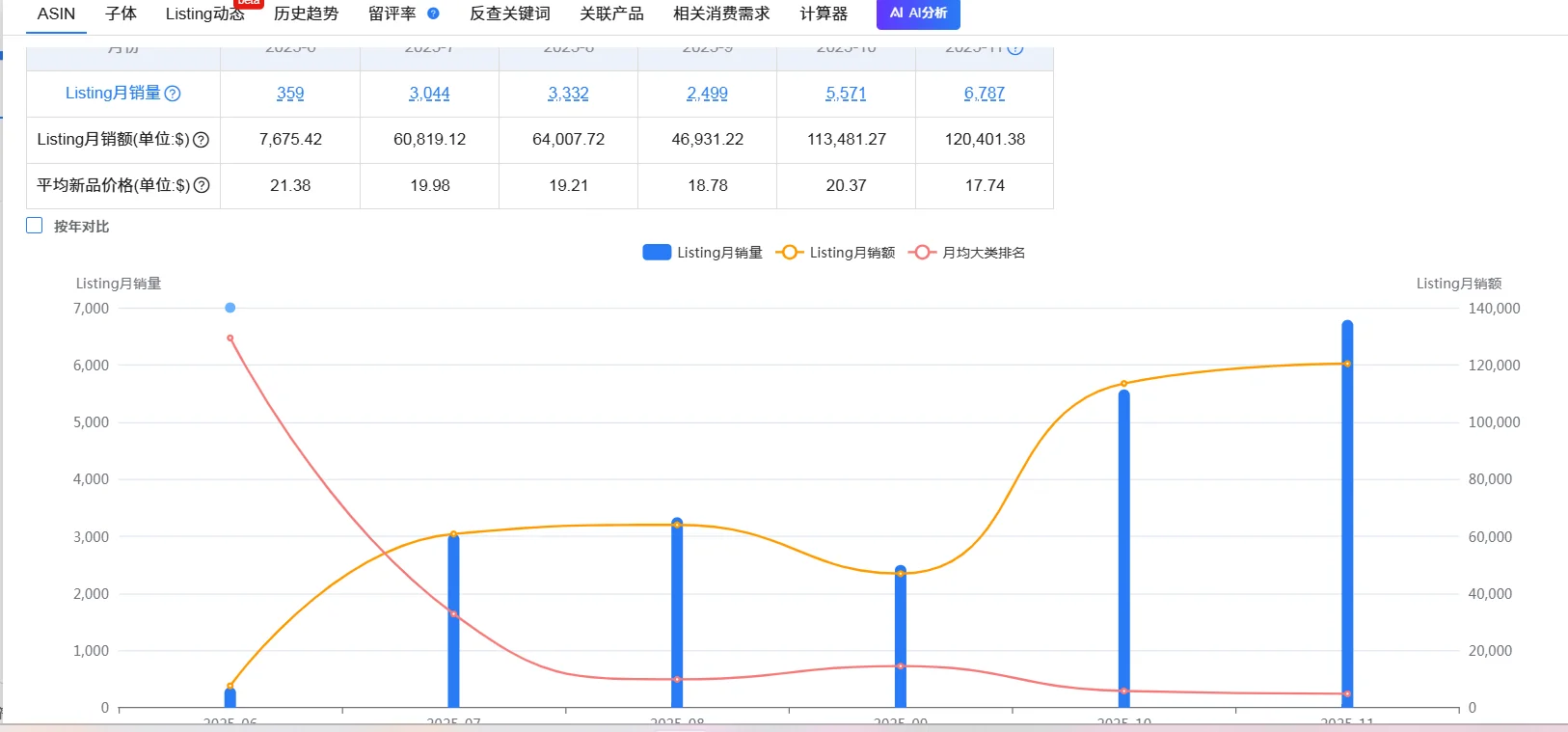Image resolution: width=1568 pixels, height=732 pixels.
Task: Select the average price cell 20.37
Action: (x=846, y=185)
